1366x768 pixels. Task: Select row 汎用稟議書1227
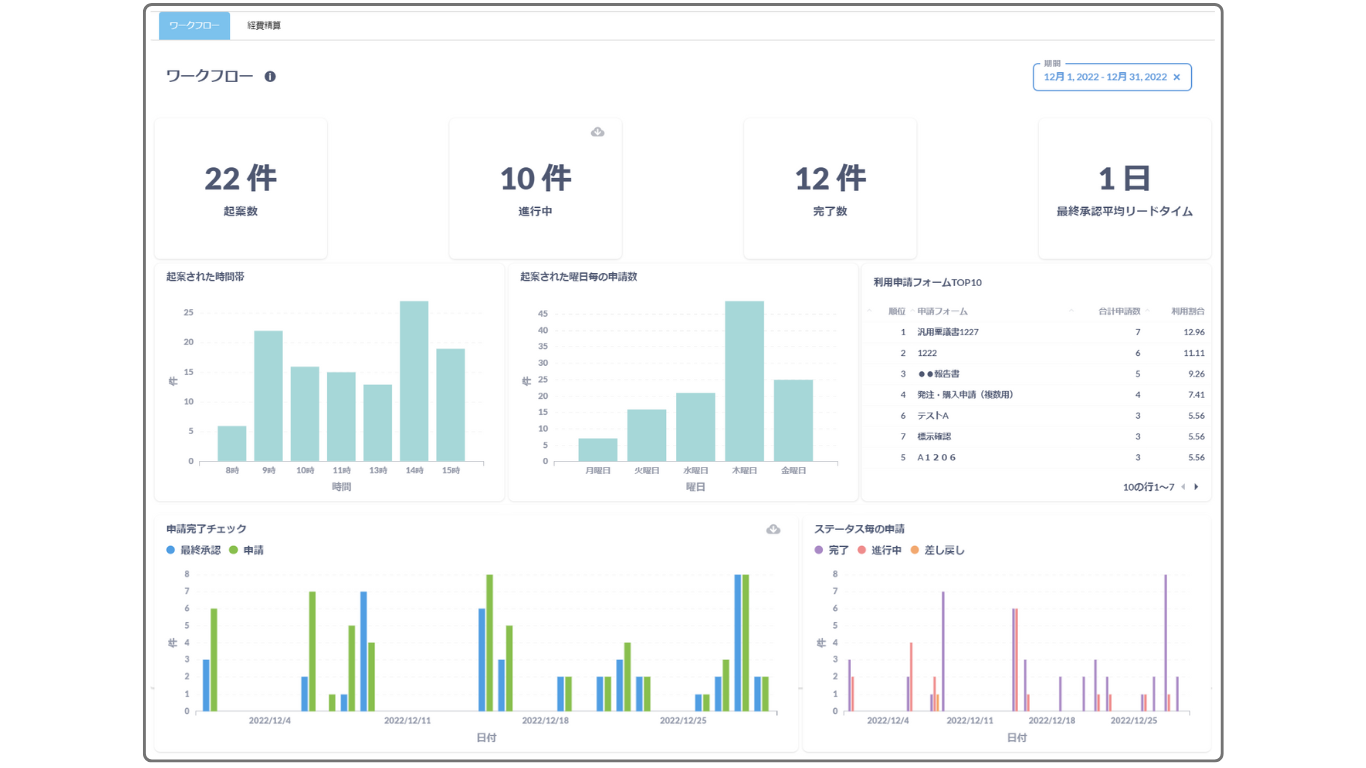click(1036, 332)
